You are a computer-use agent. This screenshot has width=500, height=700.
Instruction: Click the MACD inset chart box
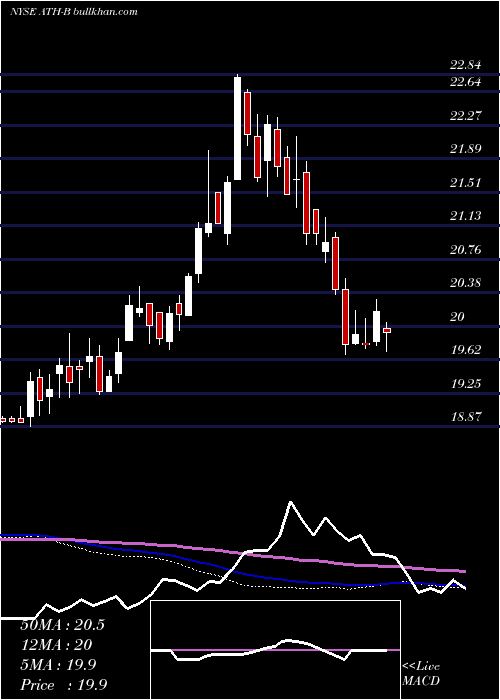click(x=275, y=650)
